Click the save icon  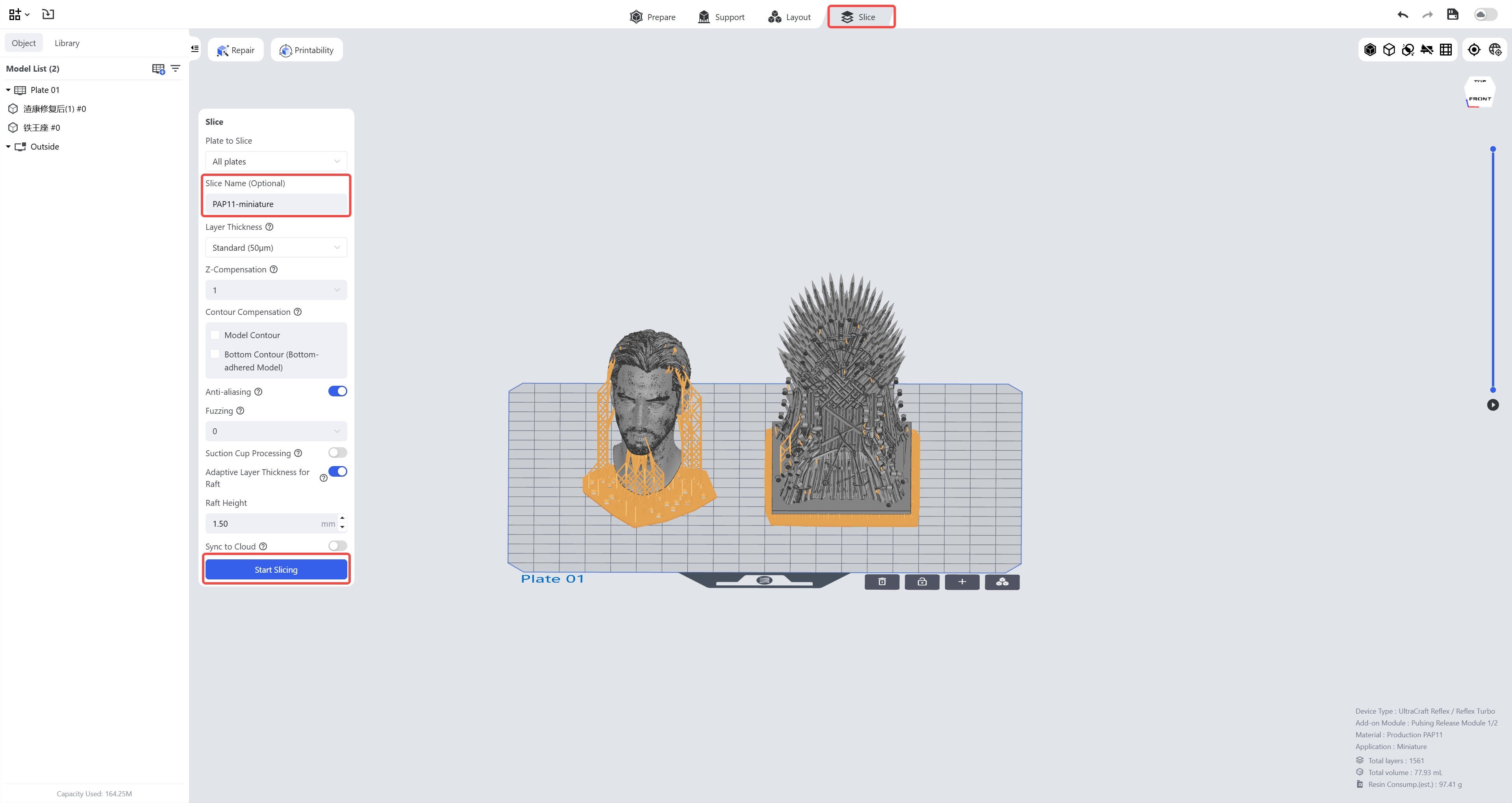point(1453,15)
